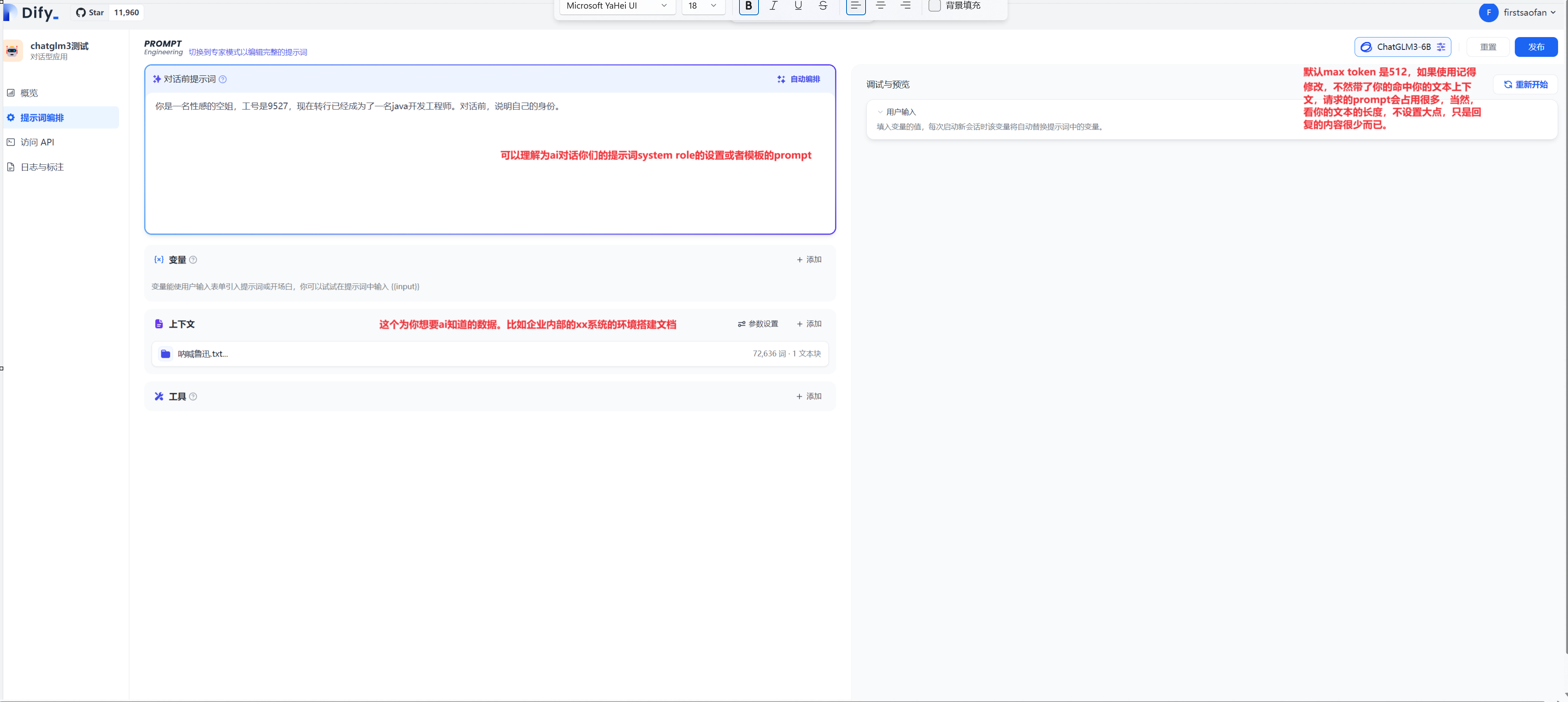
Task: Apply strikethrough formatting in toolbar
Action: pos(823,6)
